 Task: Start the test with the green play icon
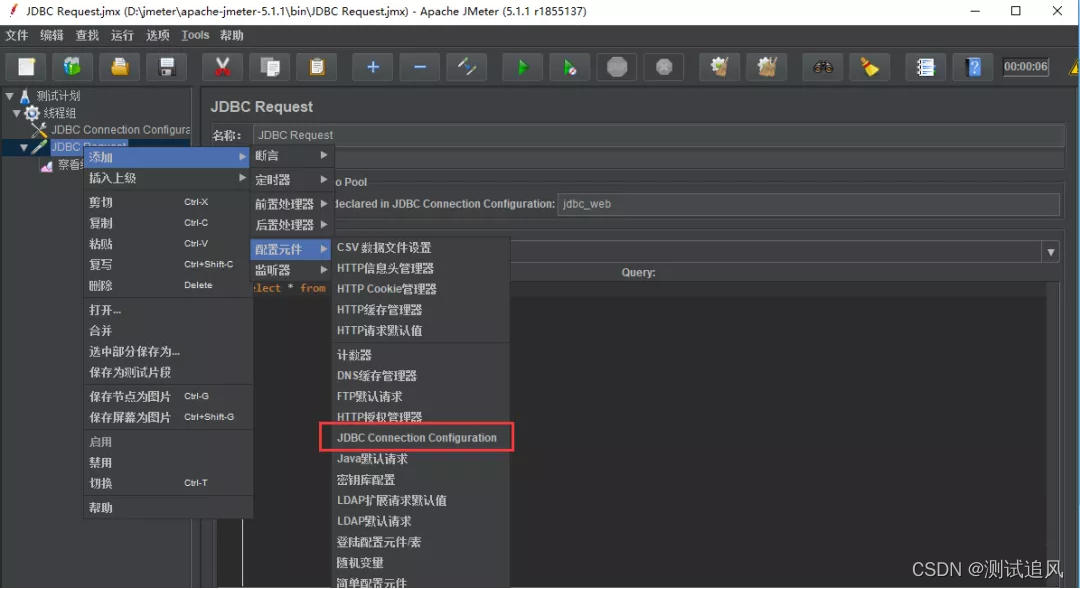click(x=522, y=67)
